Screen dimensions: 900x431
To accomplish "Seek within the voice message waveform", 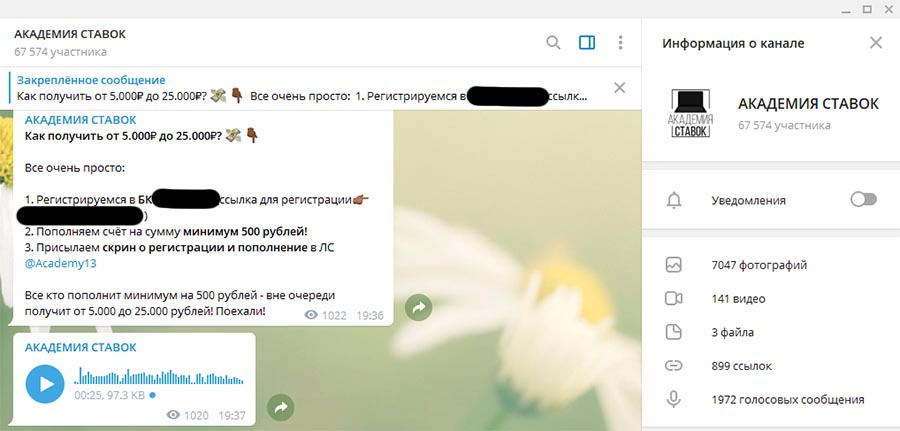I will coord(159,376).
